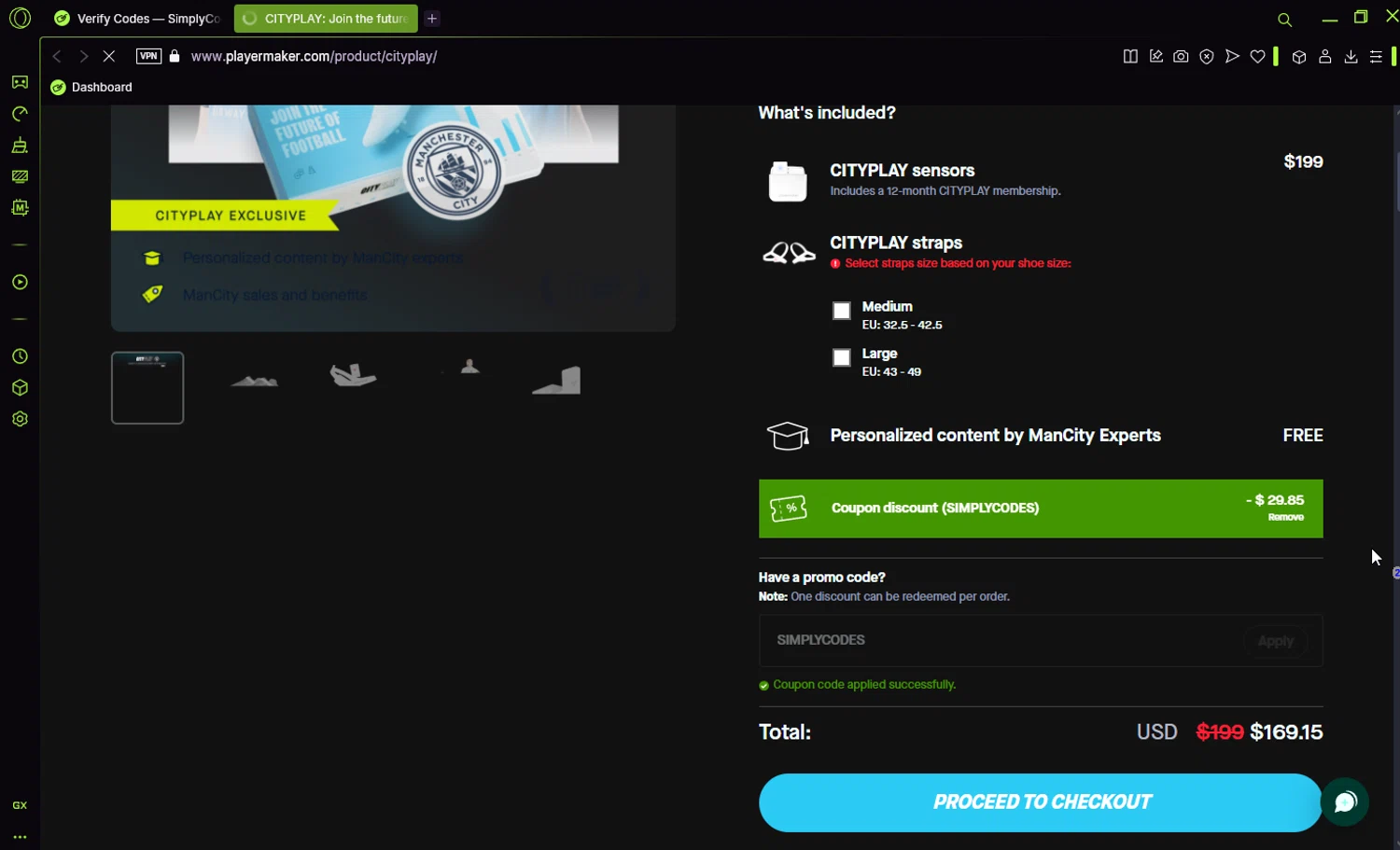
Task: Select the fourth product gallery thumbnail
Action: point(469,368)
